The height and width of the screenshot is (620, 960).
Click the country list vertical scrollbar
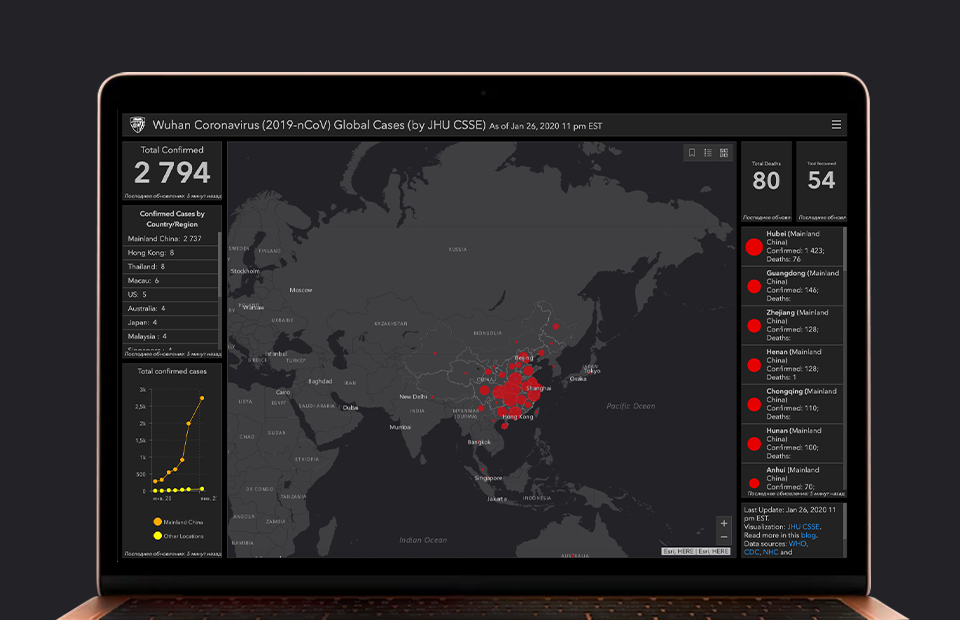point(220,265)
